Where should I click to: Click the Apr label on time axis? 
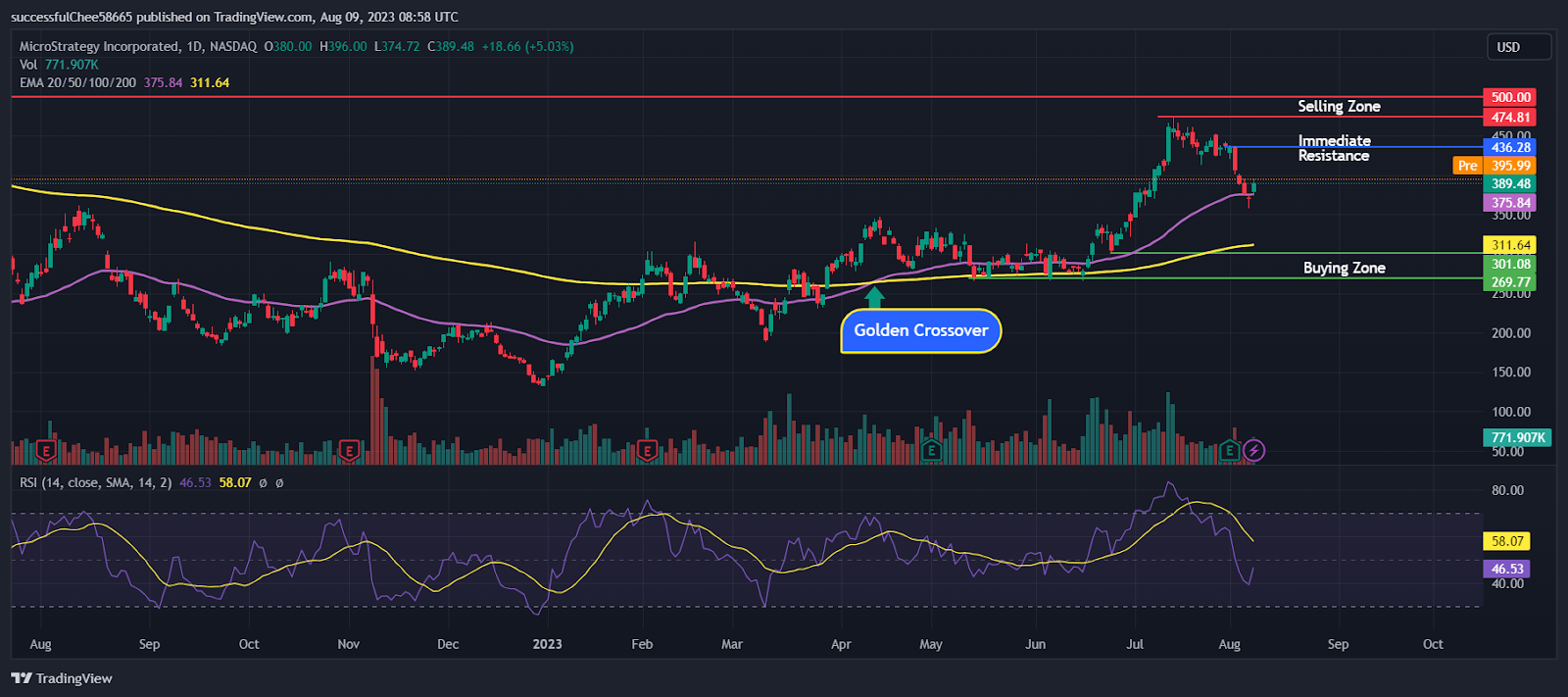841,644
